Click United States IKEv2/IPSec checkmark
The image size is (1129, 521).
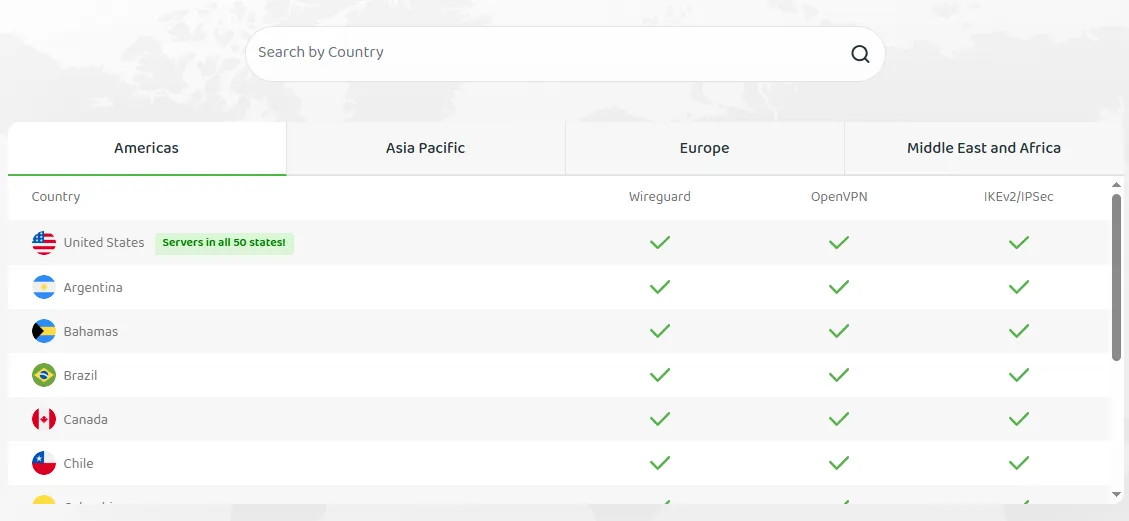pos(1018,243)
